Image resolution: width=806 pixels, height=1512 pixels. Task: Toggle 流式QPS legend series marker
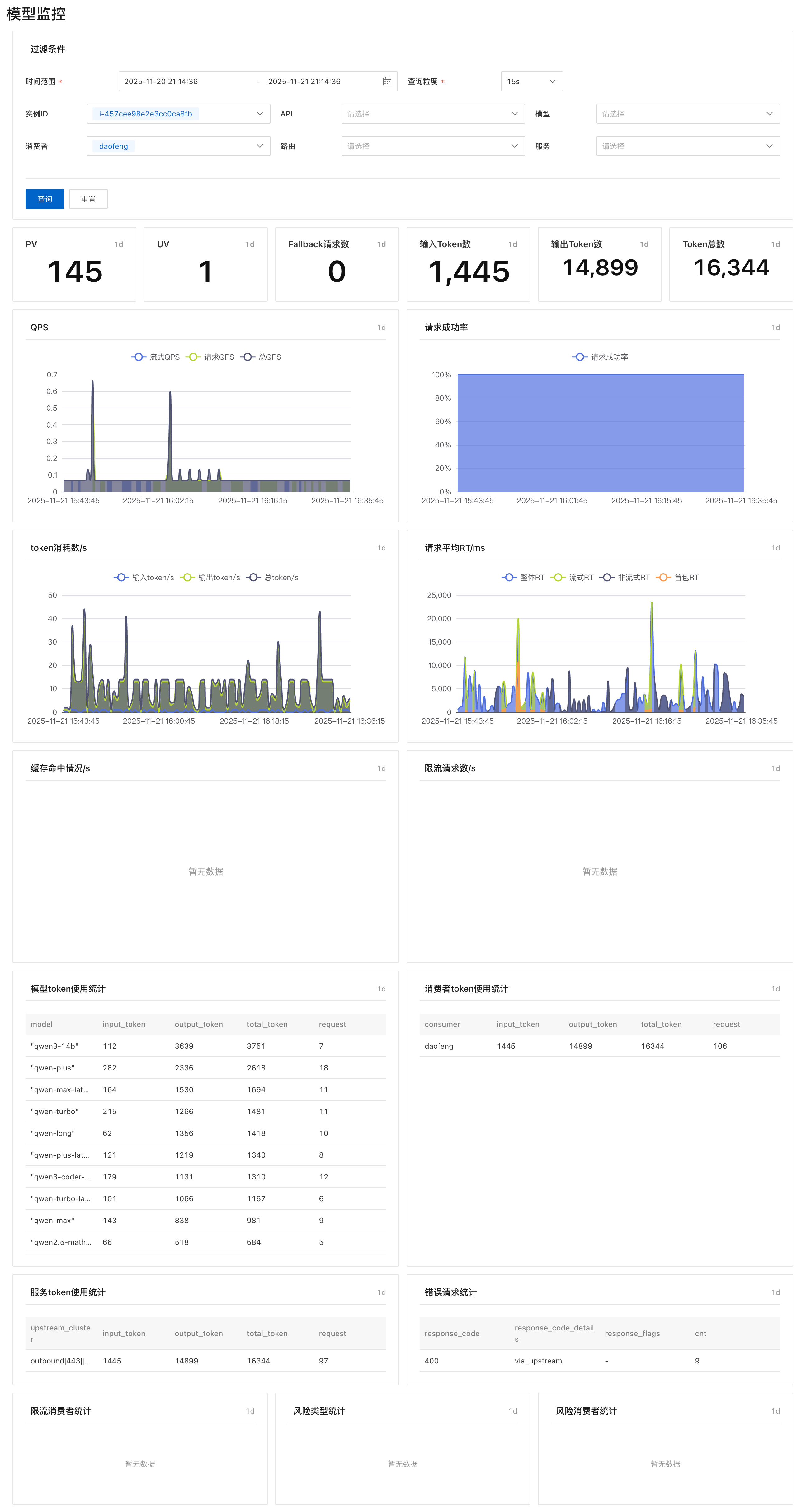(x=139, y=357)
